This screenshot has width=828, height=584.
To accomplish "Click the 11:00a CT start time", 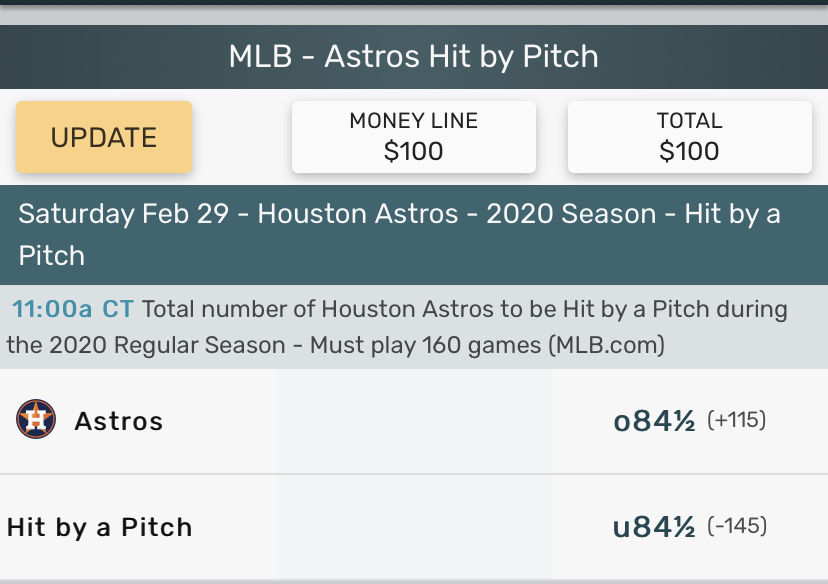I will coord(73,309).
